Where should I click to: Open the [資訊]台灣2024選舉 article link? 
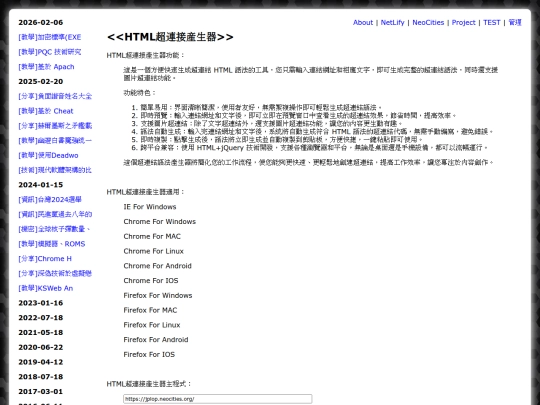50,200
